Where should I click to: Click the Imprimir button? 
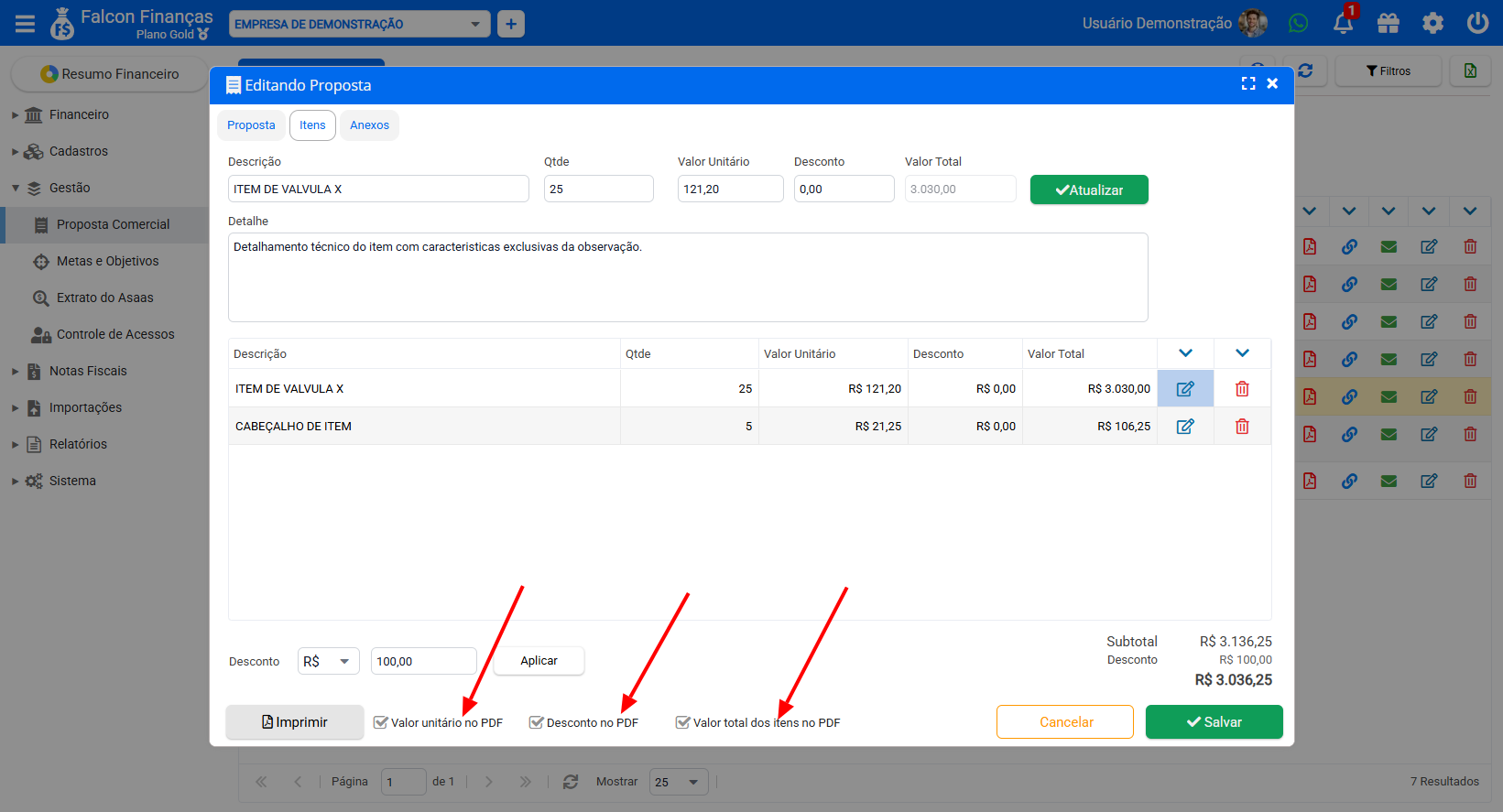click(x=295, y=722)
